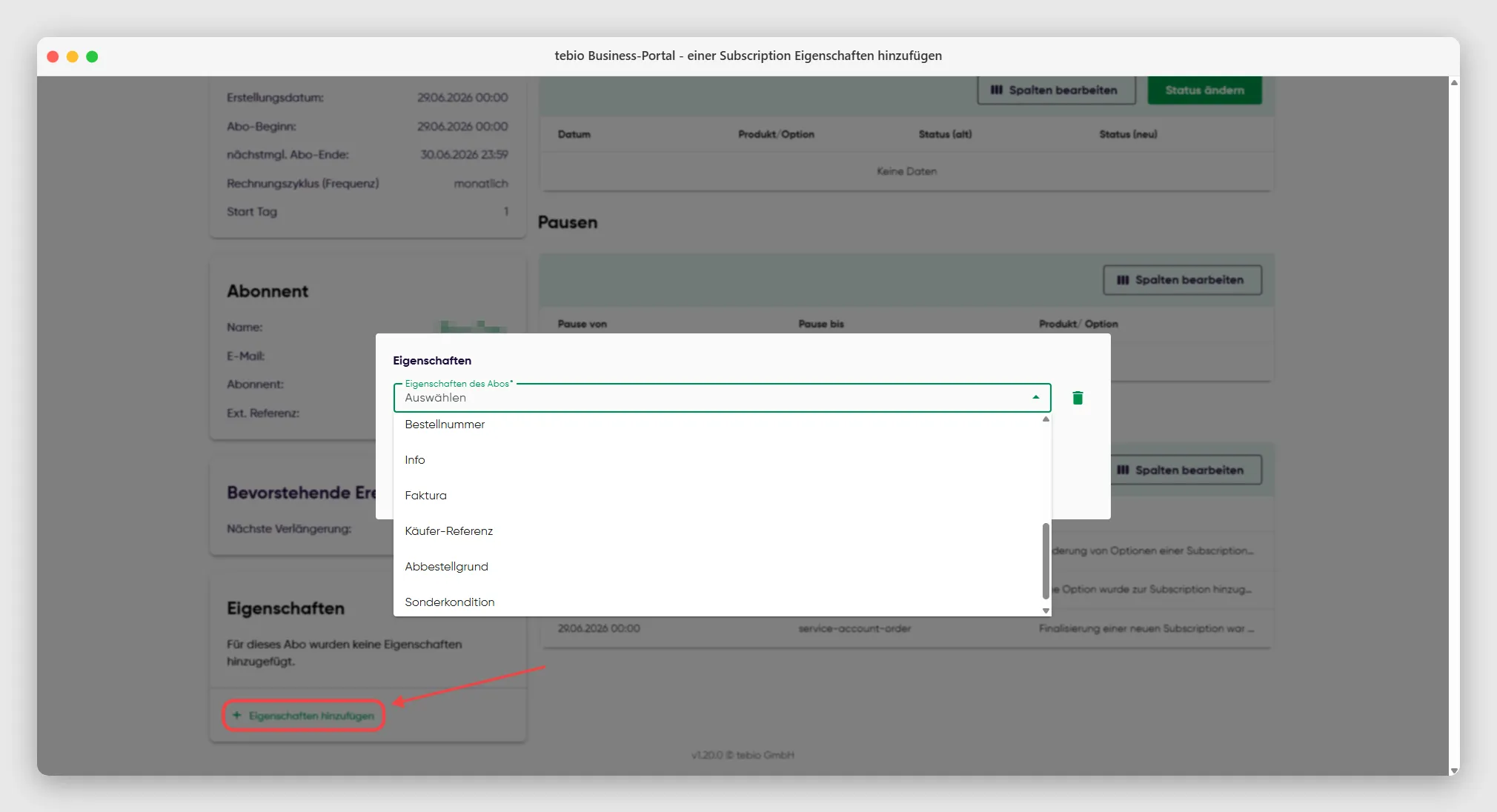Screen dimensions: 1497x812
Task: Click the service-account-order table cell
Action: [x=854, y=628]
